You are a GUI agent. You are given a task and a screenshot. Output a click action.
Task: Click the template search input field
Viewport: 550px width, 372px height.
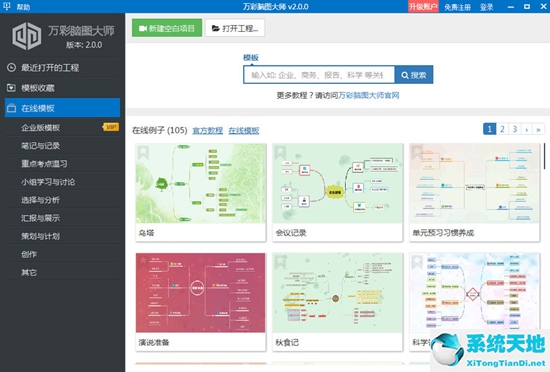(319, 75)
